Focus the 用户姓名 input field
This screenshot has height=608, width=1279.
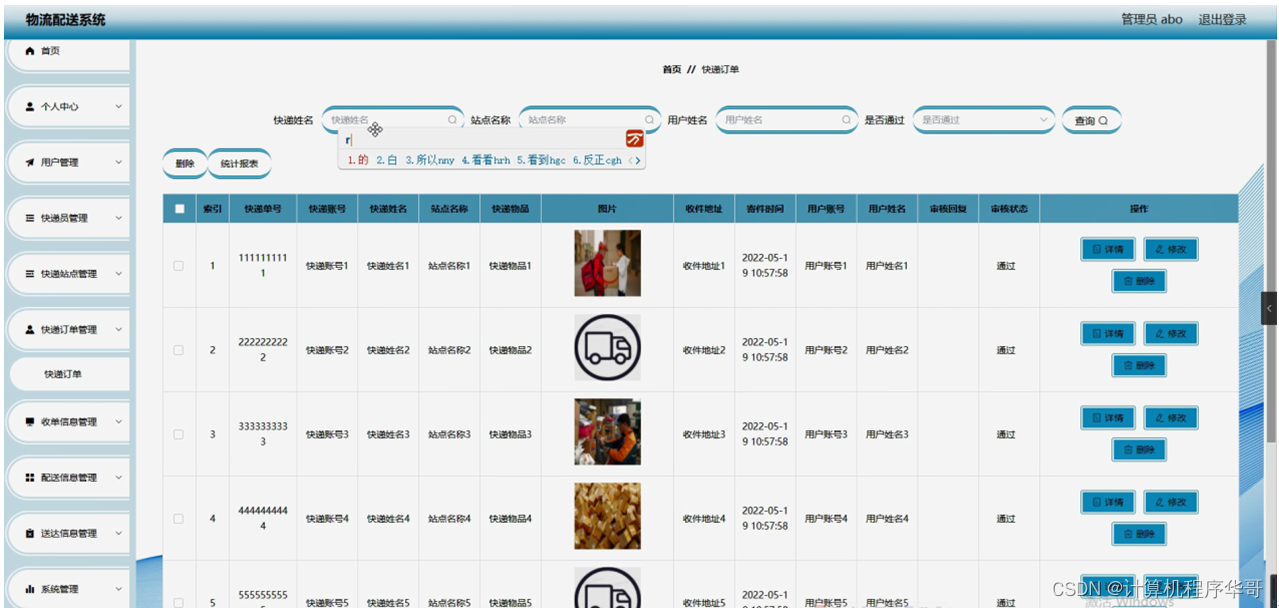click(x=787, y=120)
